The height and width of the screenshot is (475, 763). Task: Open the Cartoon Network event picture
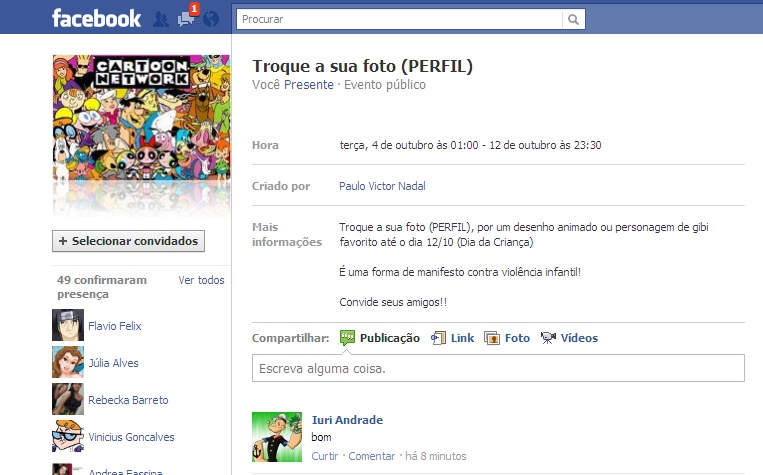tap(142, 118)
